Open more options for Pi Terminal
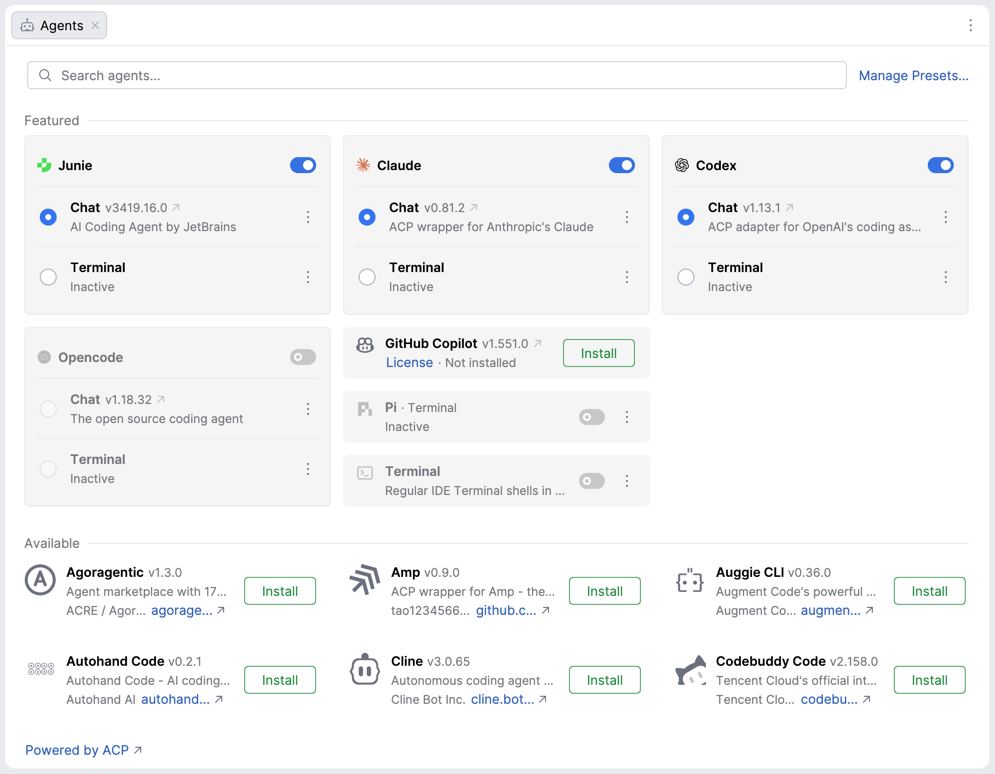Image resolution: width=995 pixels, height=774 pixels. pos(627,417)
